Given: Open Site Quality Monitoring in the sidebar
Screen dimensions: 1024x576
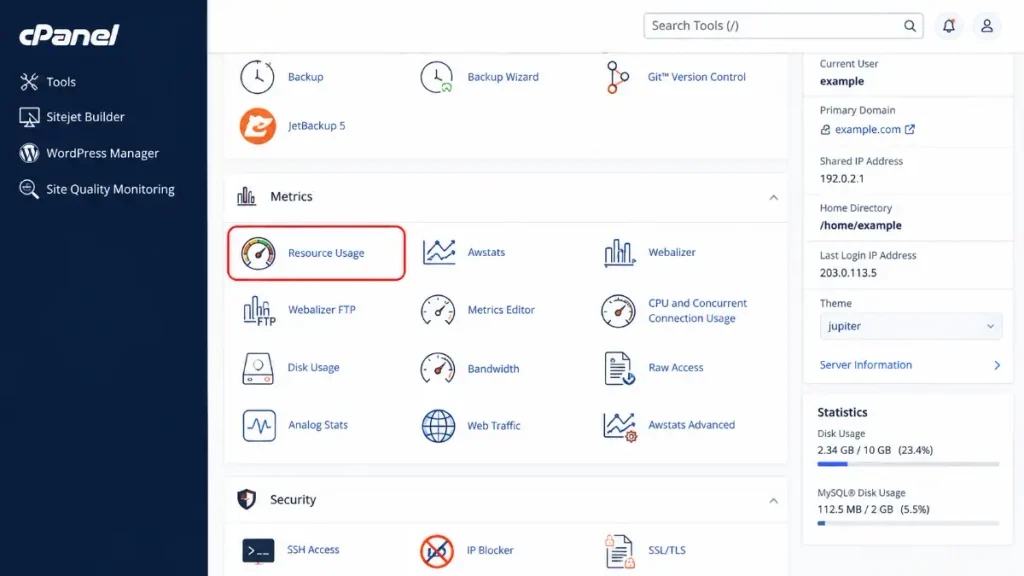Looking at the screenshot, I should tap(97, 189).
